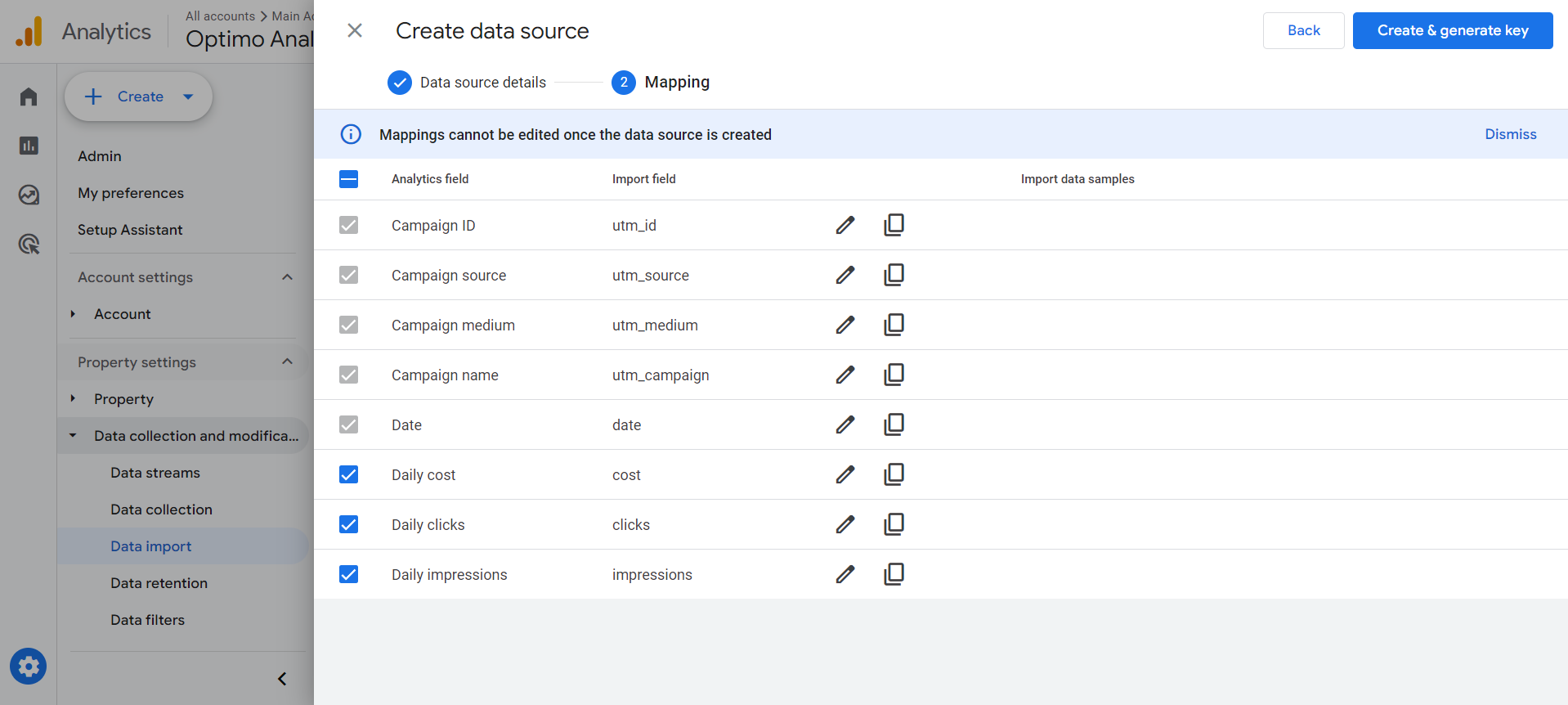The width and height of the screenshot is (1568, 705).
Task: Collapse the Account settings section
Action: [x=287, y=277]
